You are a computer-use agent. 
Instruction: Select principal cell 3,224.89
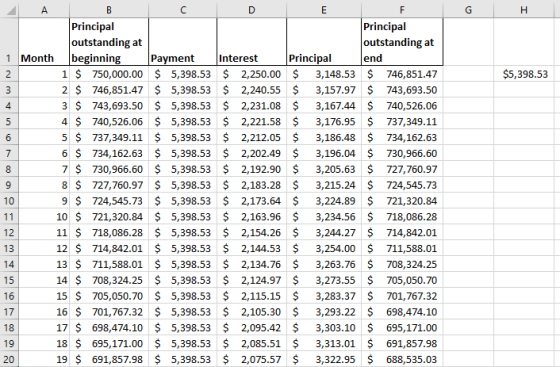tap(324, 201)
